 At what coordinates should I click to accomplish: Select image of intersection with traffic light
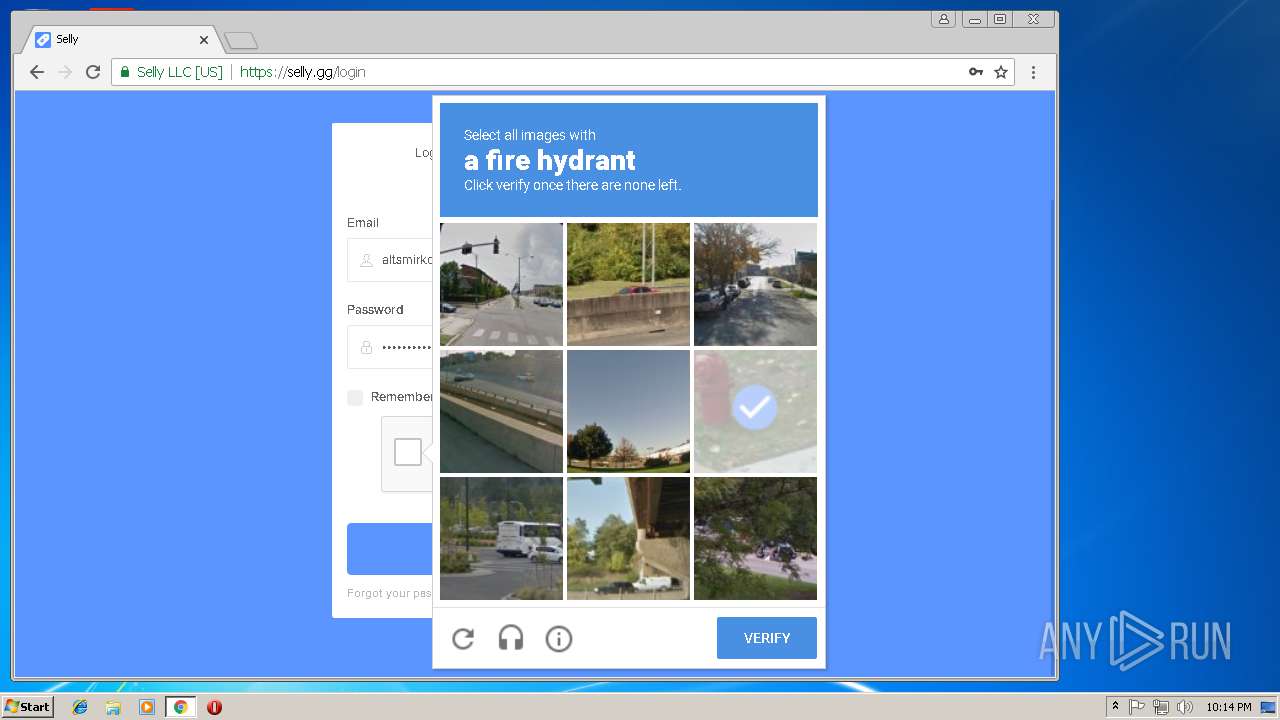[x=501, y=284]
